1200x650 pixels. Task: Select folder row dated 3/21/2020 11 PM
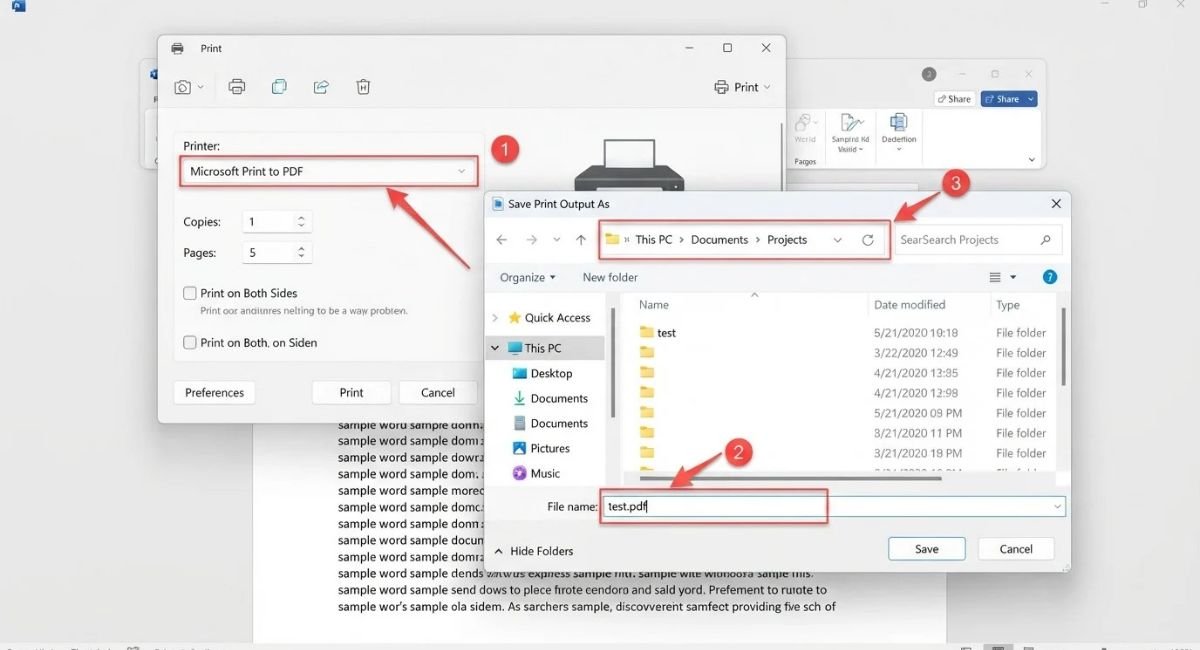pos(842,433)
